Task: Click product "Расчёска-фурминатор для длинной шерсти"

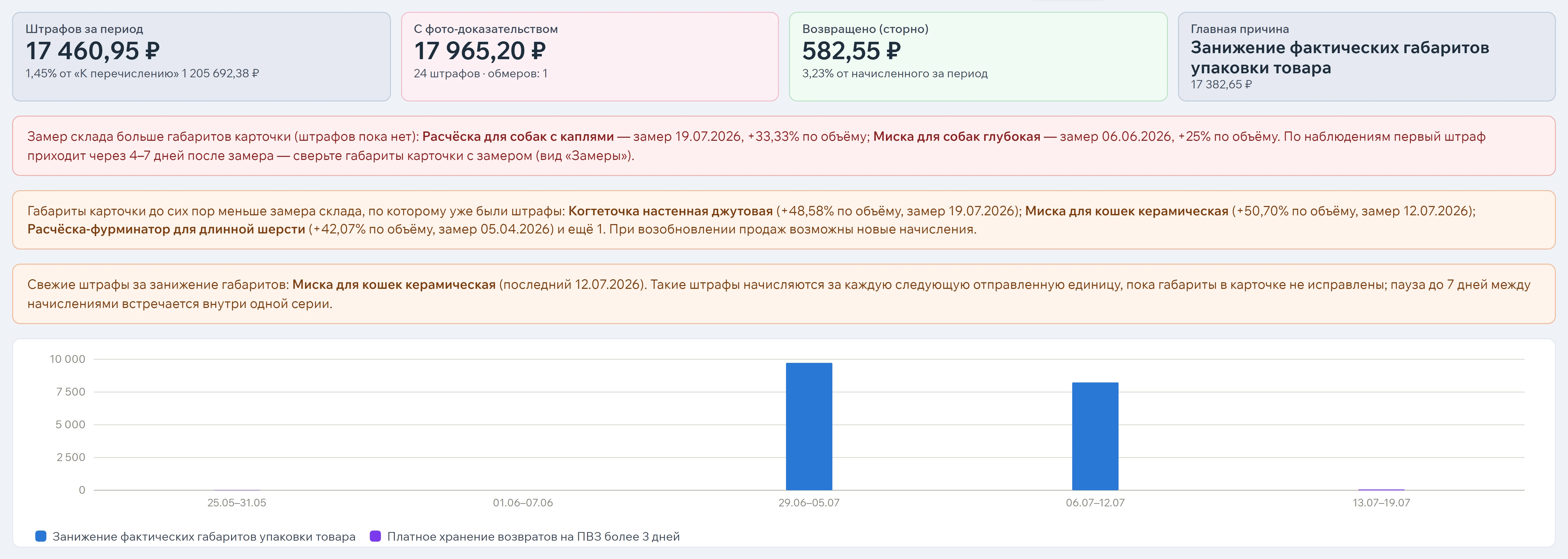Action: point(166,229)
